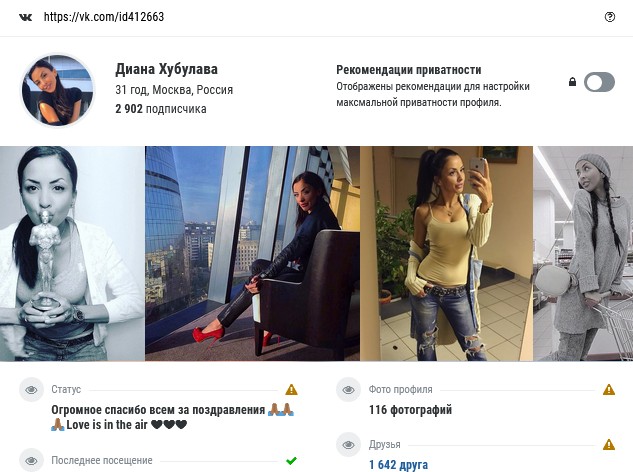Viewport: 633px width, 472px height.
Task: Toggle the eye icon for Друзья
Action: coord(348,445)
